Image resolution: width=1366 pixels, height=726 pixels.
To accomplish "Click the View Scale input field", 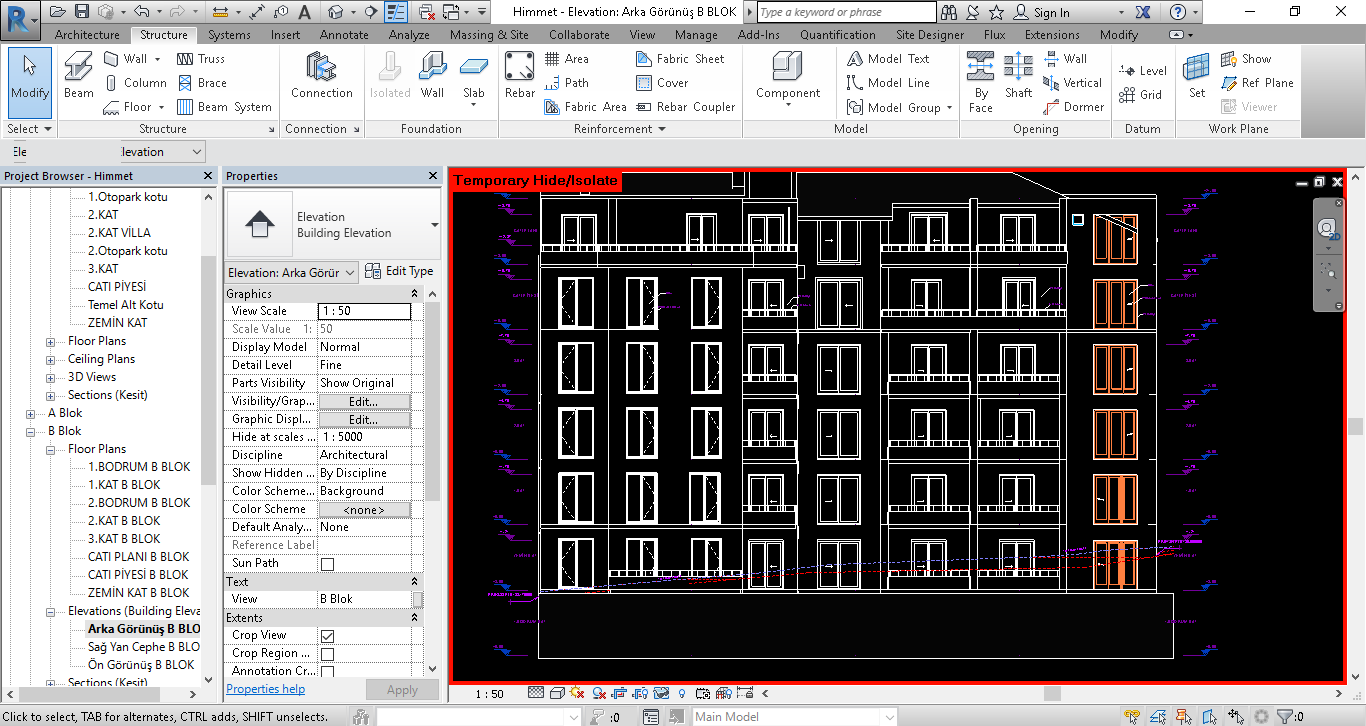I will tap(364, 311).
